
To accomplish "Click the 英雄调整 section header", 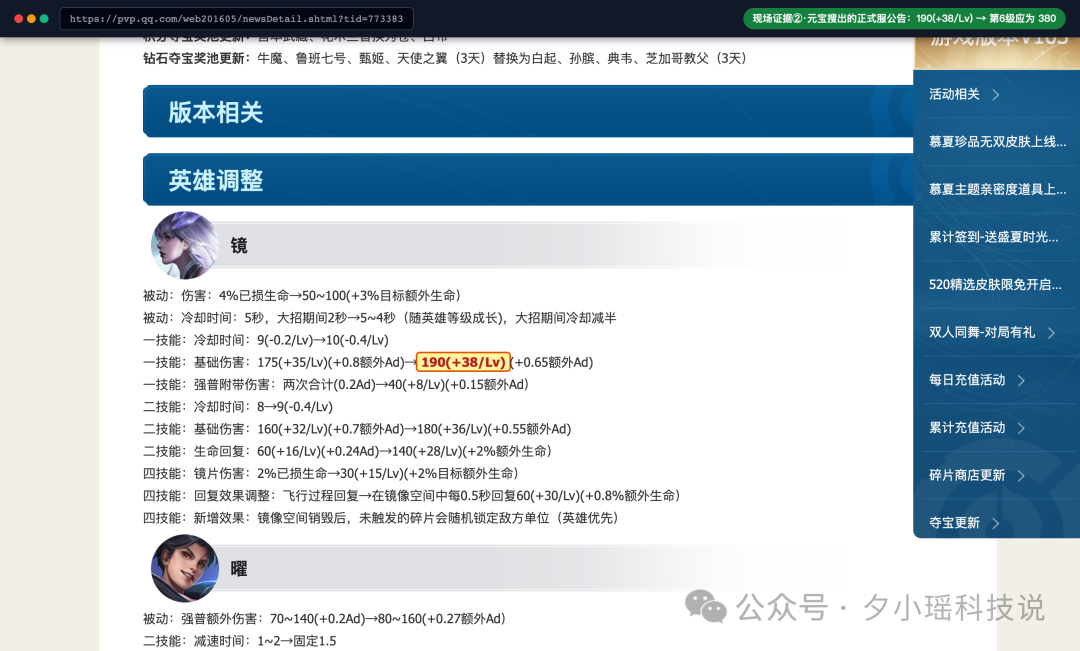I will (x=528, y=180).
